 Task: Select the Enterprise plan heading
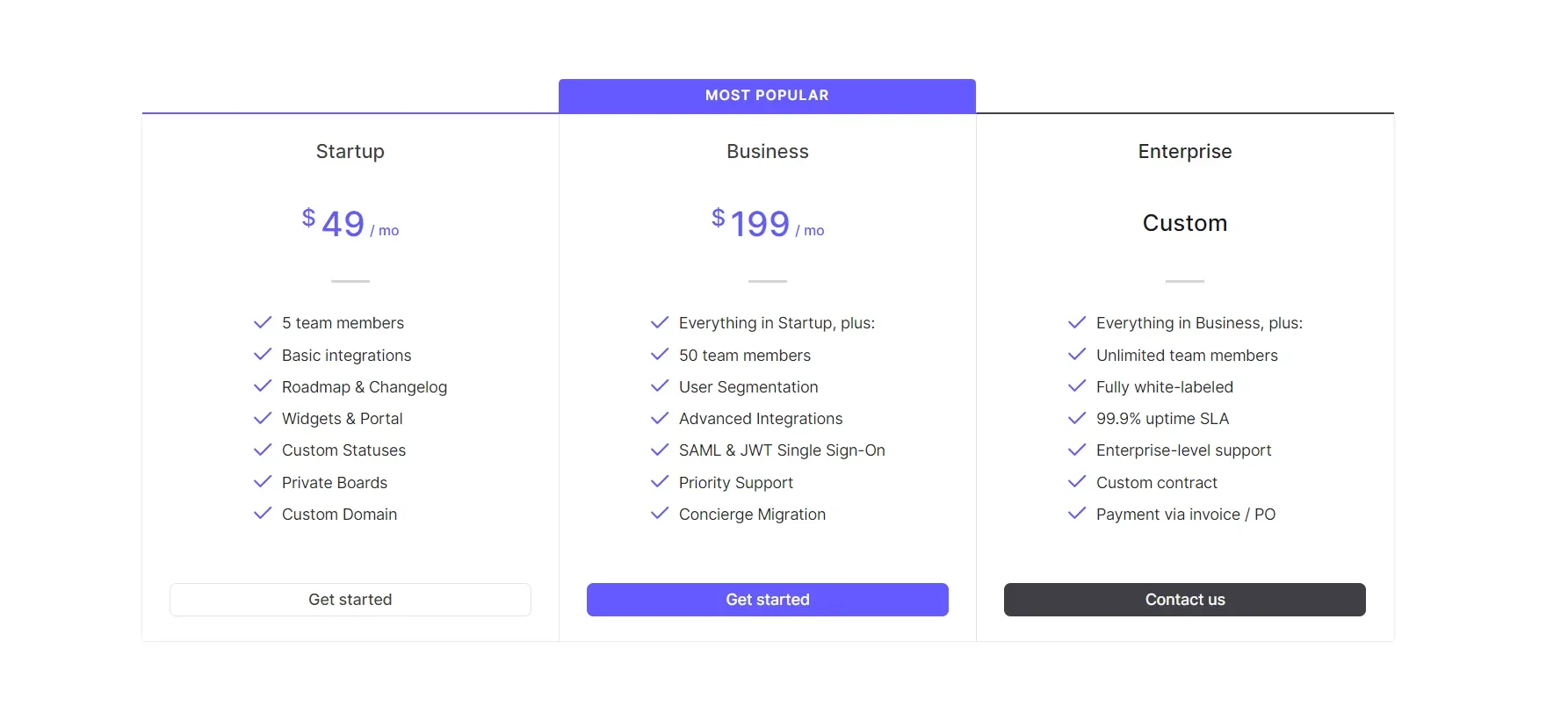(x=1184, y=151)
